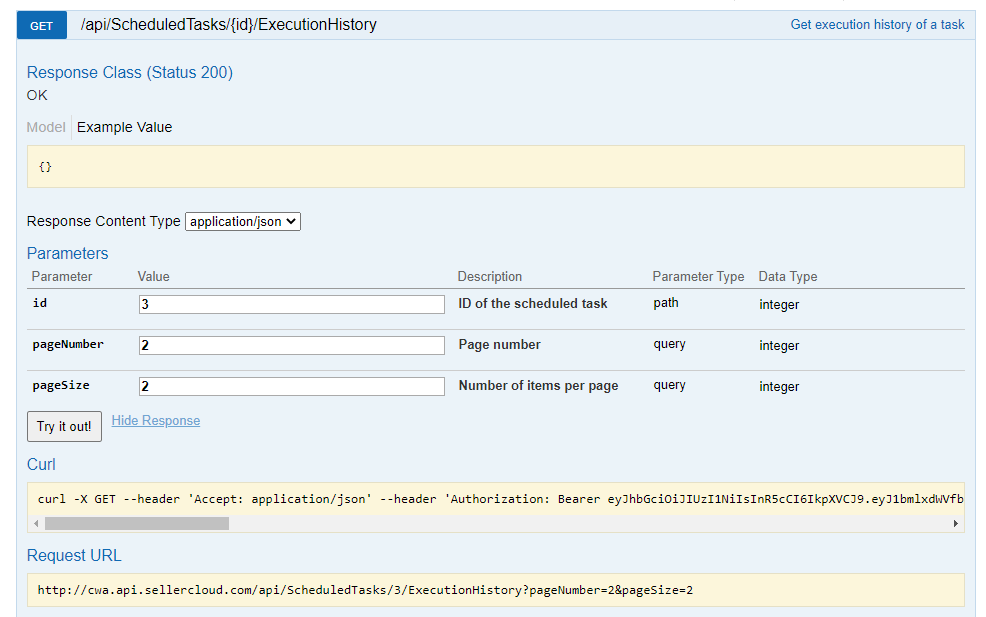The height and width of the screenshot is (617, 986).
Task: Click the 'path' parameter type cell
Action: (x=666, y=303)
